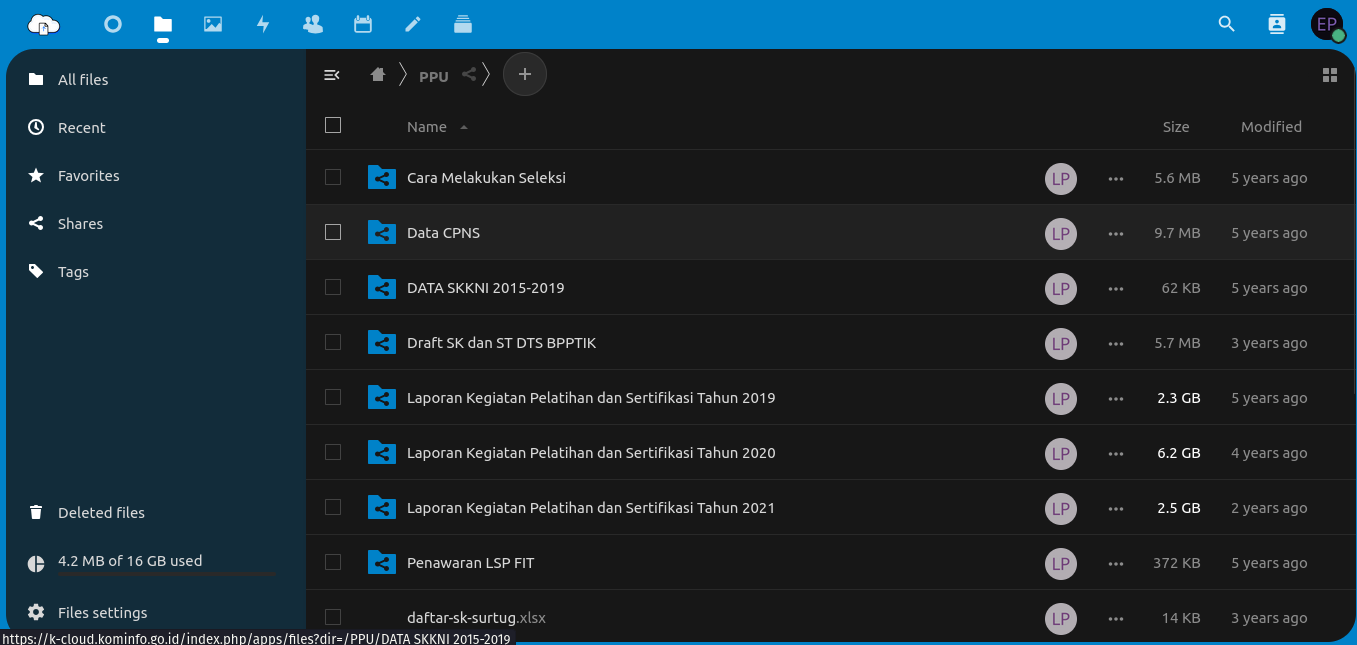This screenshot has height=645, width=1357.
Task: Sort files by Modified column
Action: 1271,127
